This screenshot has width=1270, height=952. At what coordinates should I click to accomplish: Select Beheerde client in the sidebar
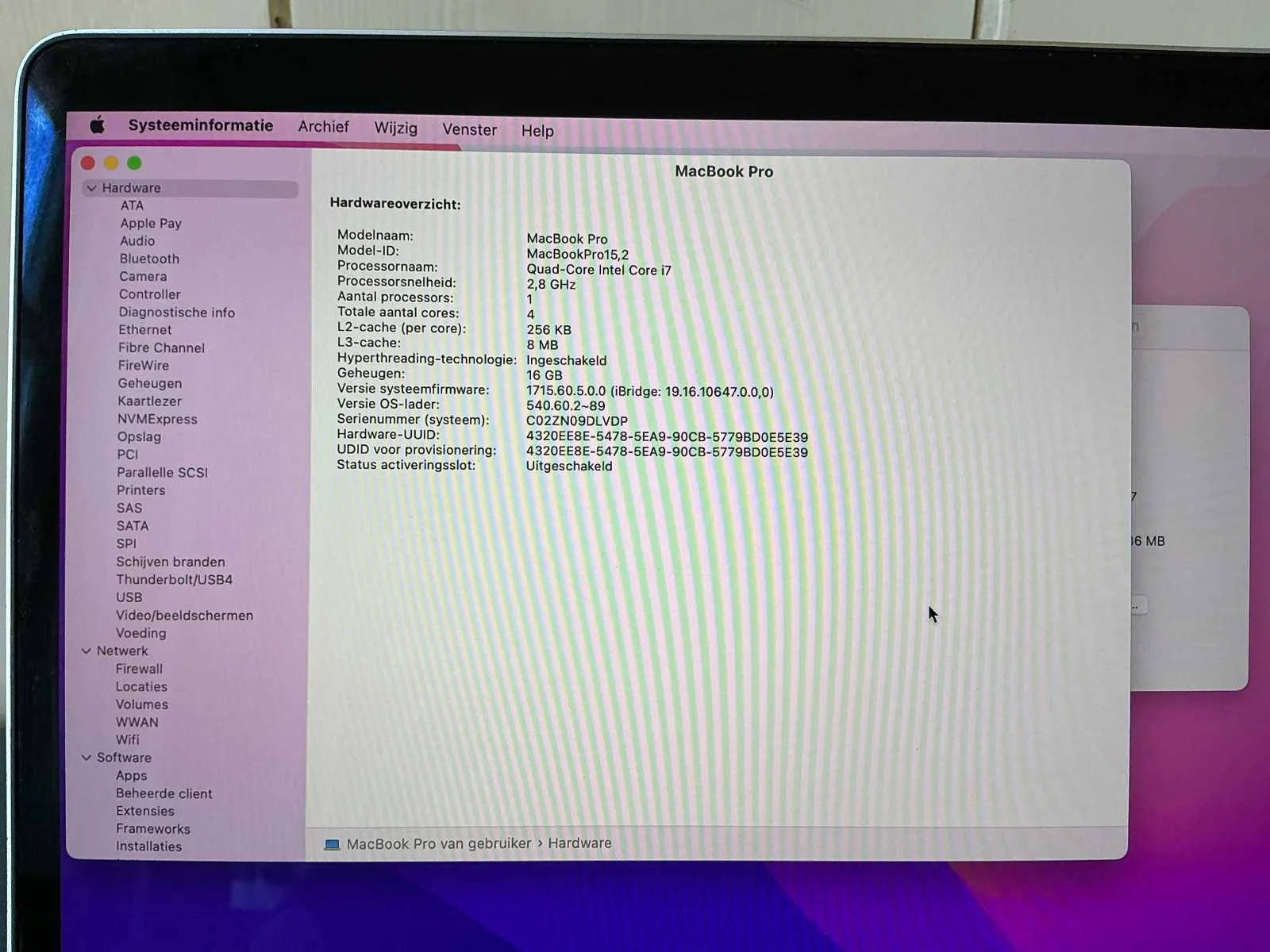164,793
